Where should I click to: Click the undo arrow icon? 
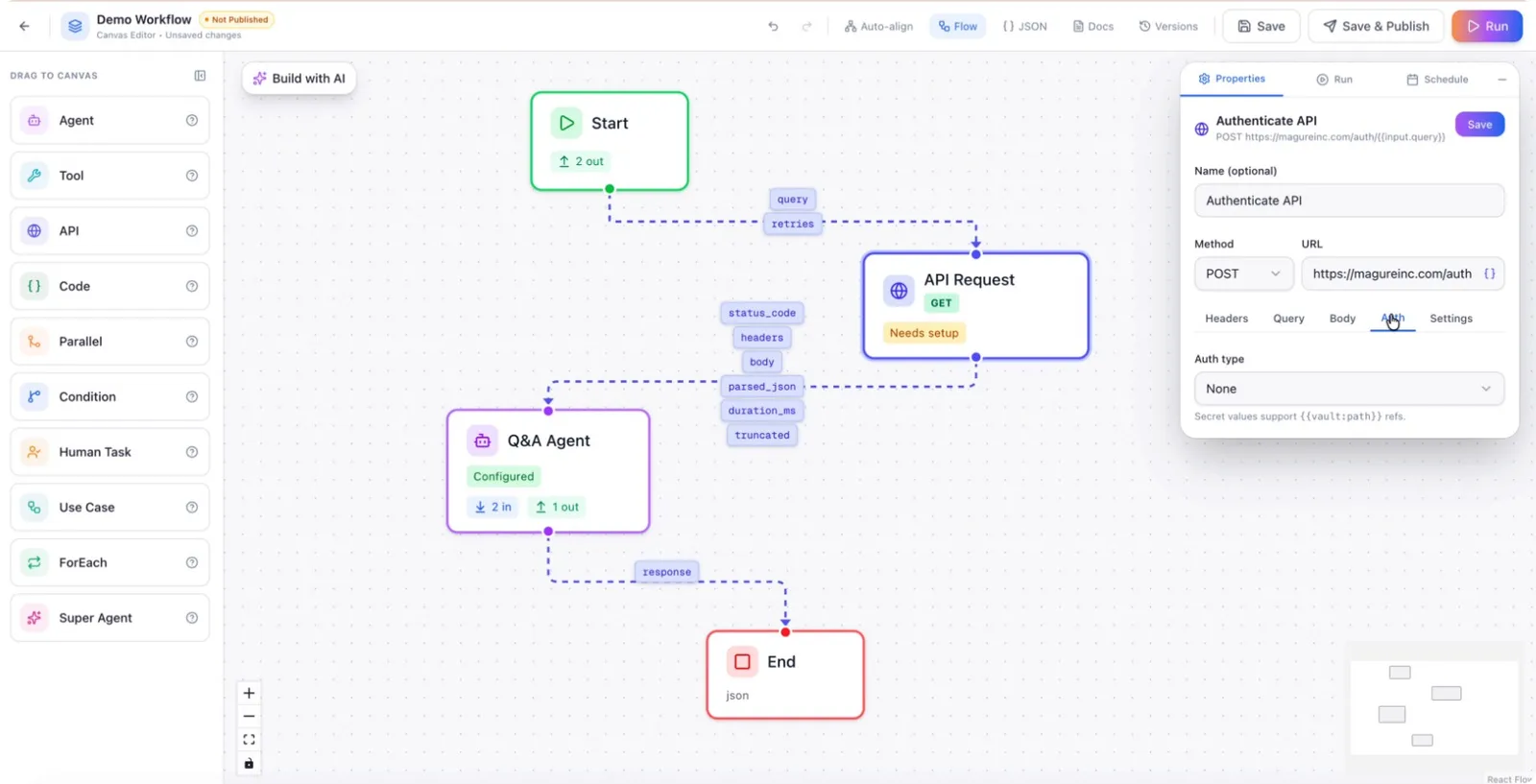tap(773, 27)
